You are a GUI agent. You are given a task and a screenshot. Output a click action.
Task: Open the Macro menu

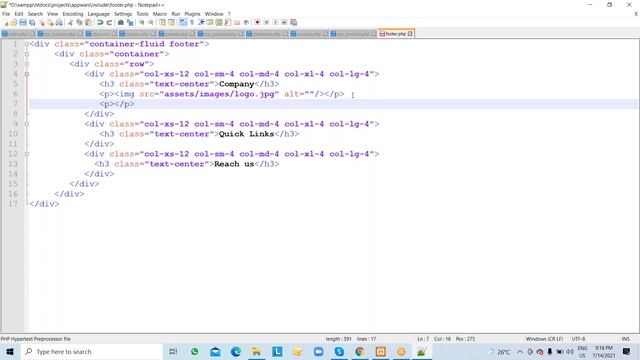click(x=160, y=14)
